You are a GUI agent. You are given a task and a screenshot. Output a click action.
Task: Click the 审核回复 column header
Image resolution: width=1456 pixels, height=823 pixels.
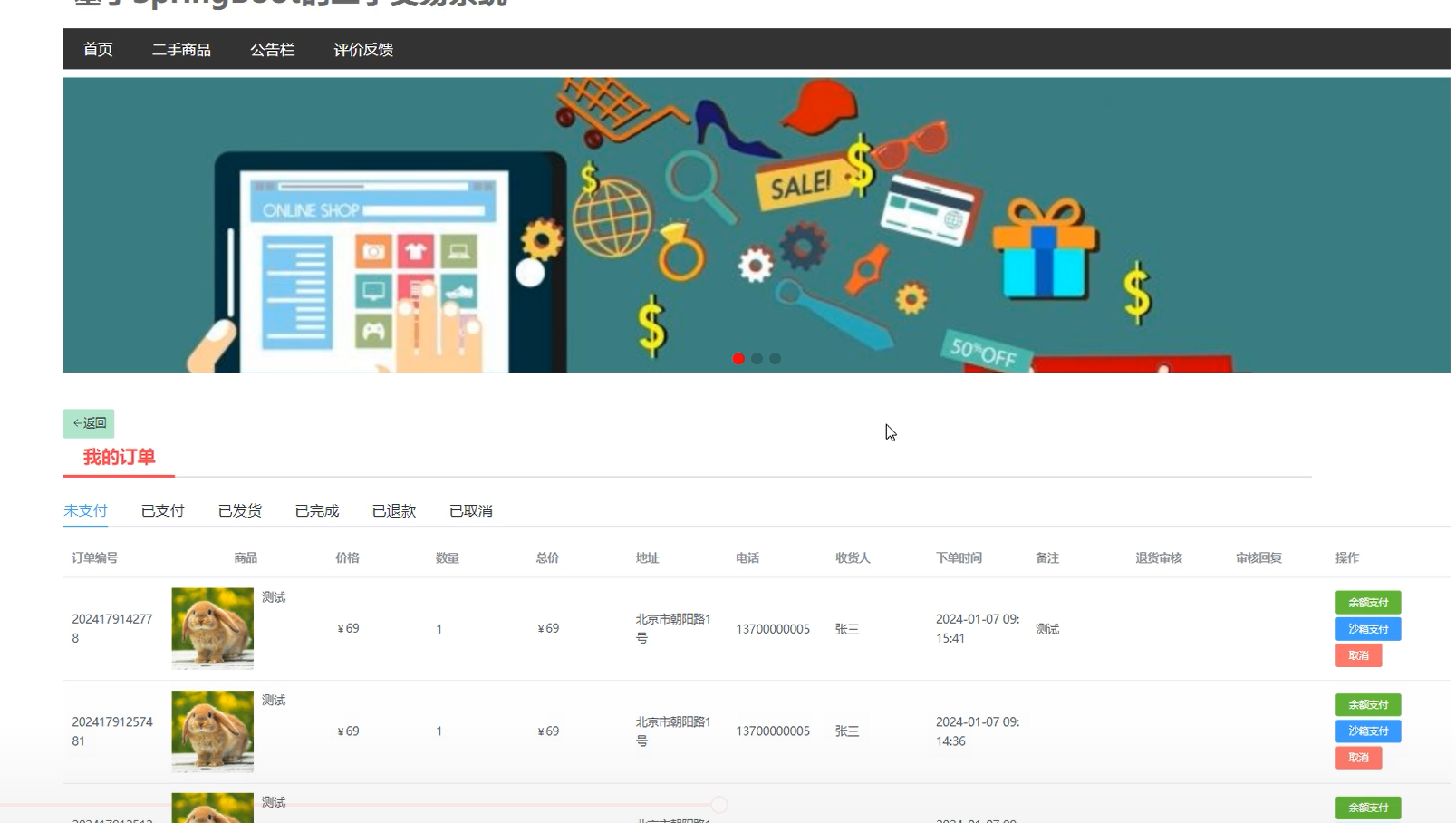(x=1258, y=558)
